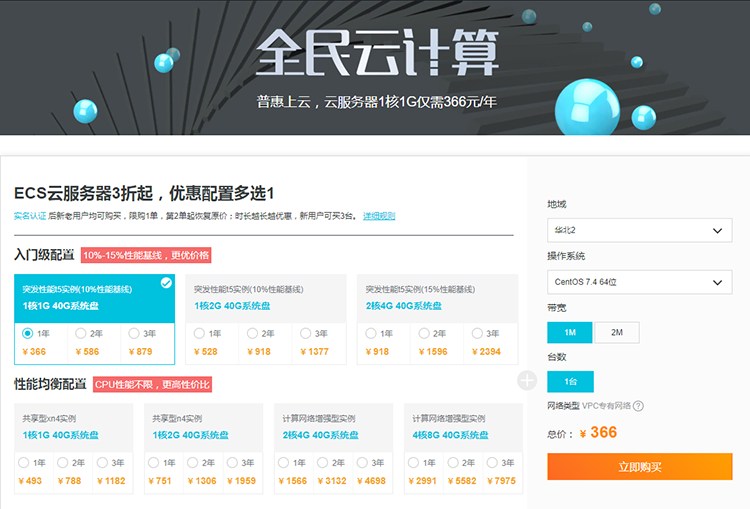The height and width of the screenshot is (509, 750).
Task: Select 1年 ¥366 plan radio for 1核1G burst instance
Action: coord(27,333)
